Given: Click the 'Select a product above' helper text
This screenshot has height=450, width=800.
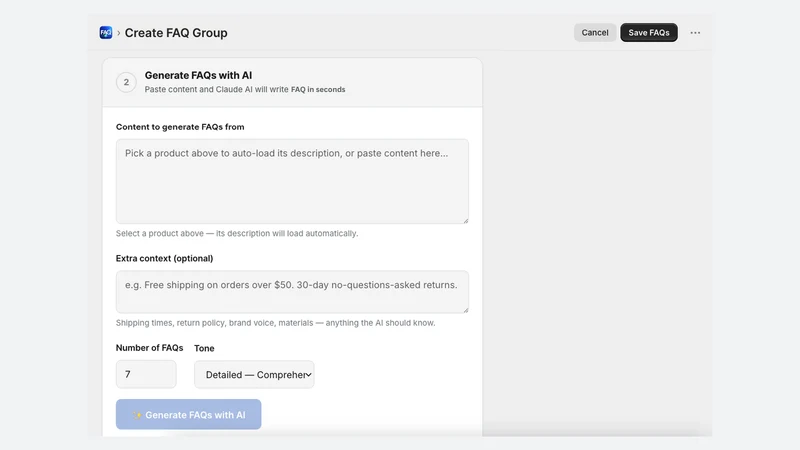Looking at the screenshot, I should click(237, 233).
